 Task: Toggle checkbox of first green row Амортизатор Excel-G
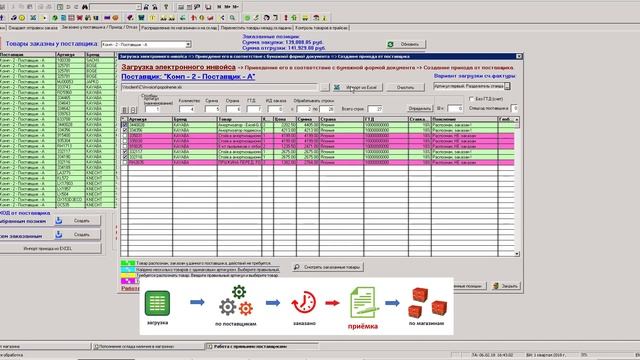[x=124, y=125]
